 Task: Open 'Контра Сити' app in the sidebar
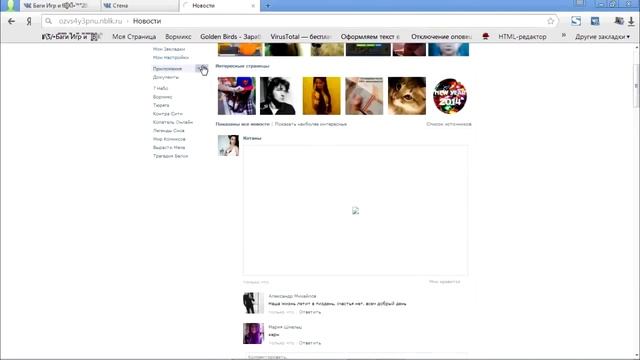(168, 114)
